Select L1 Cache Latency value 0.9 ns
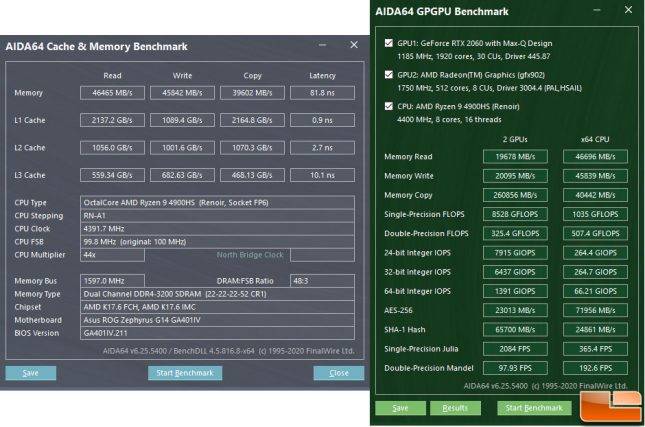645x427 pixels. coord(322,120)
